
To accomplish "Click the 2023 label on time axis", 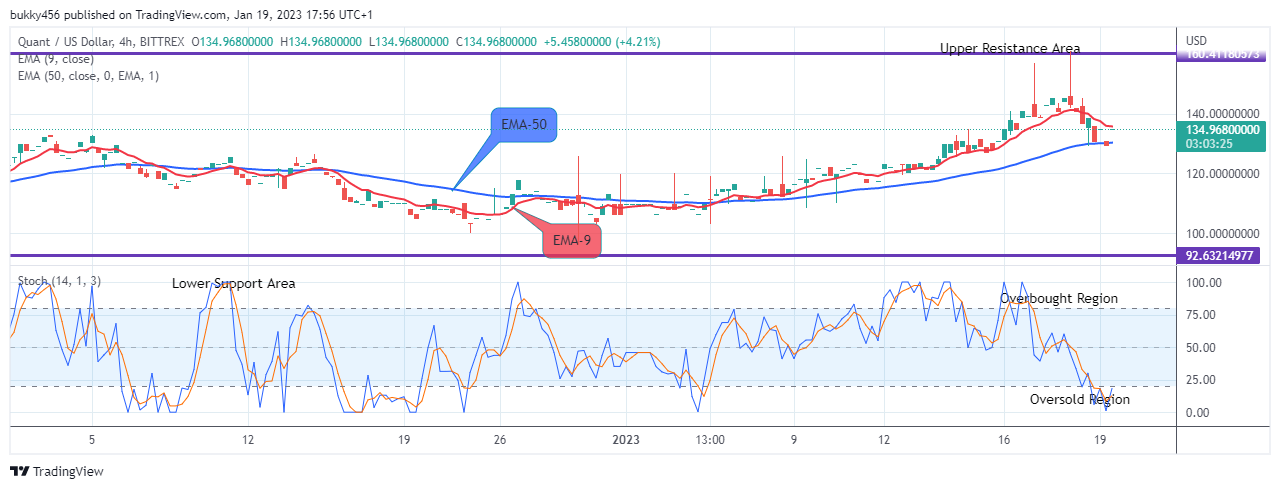I will [x=626, y=440].
